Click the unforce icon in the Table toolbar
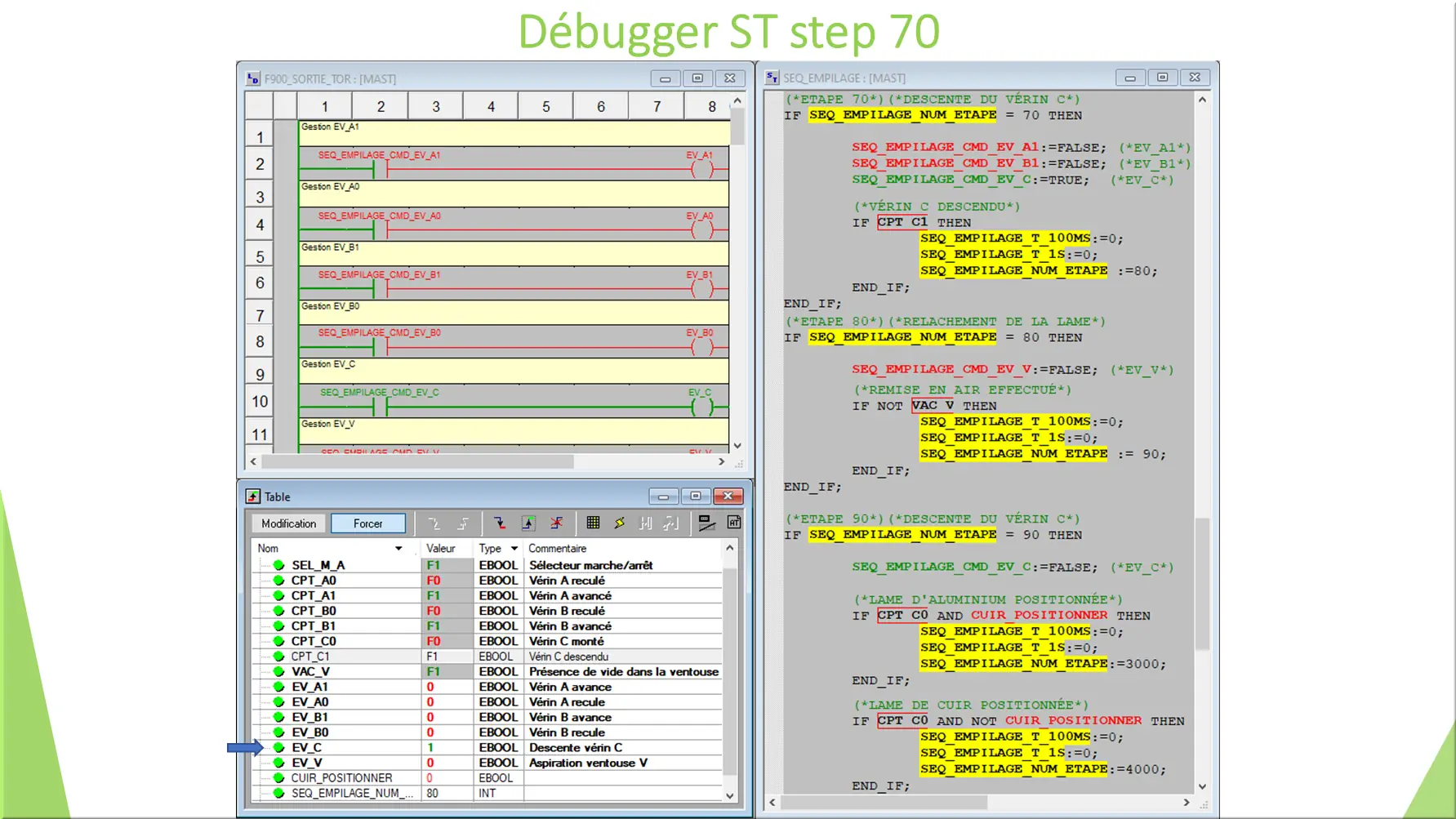The image size is (1456, 819). (x=557, y=523)
